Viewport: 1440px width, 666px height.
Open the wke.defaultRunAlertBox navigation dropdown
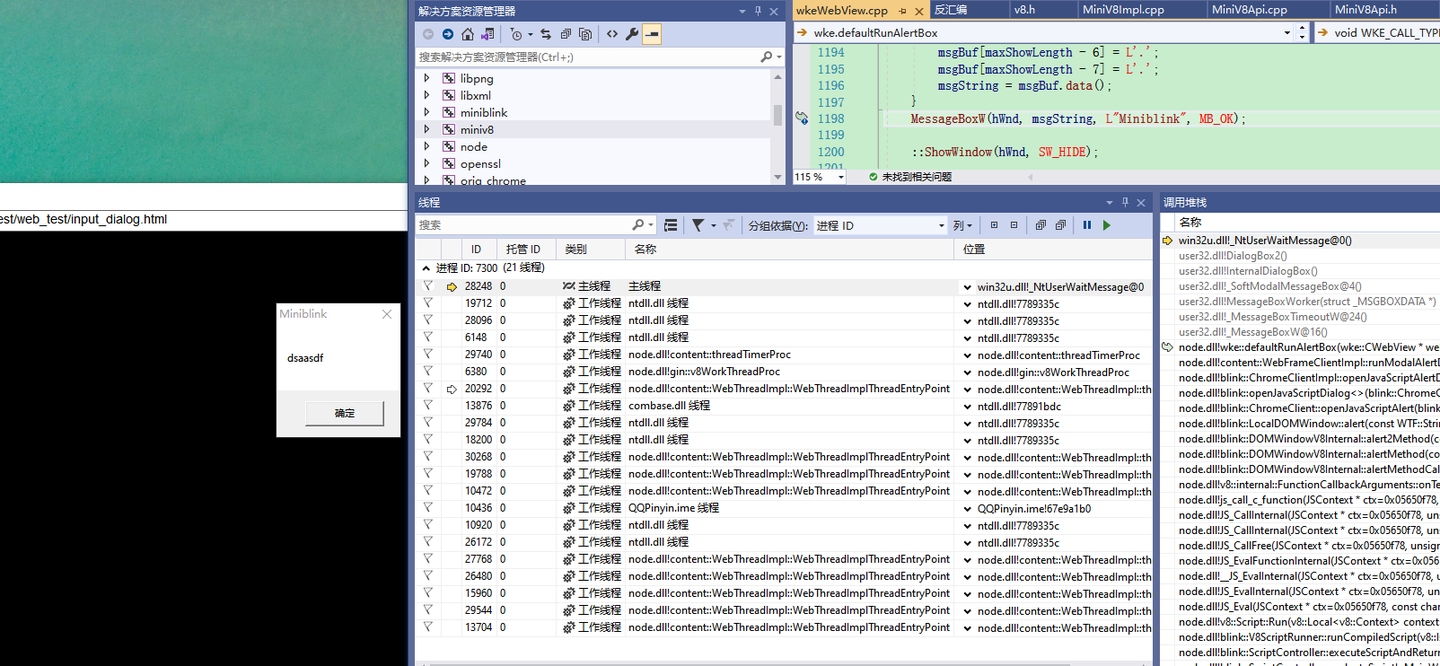tap(1286, 31)
